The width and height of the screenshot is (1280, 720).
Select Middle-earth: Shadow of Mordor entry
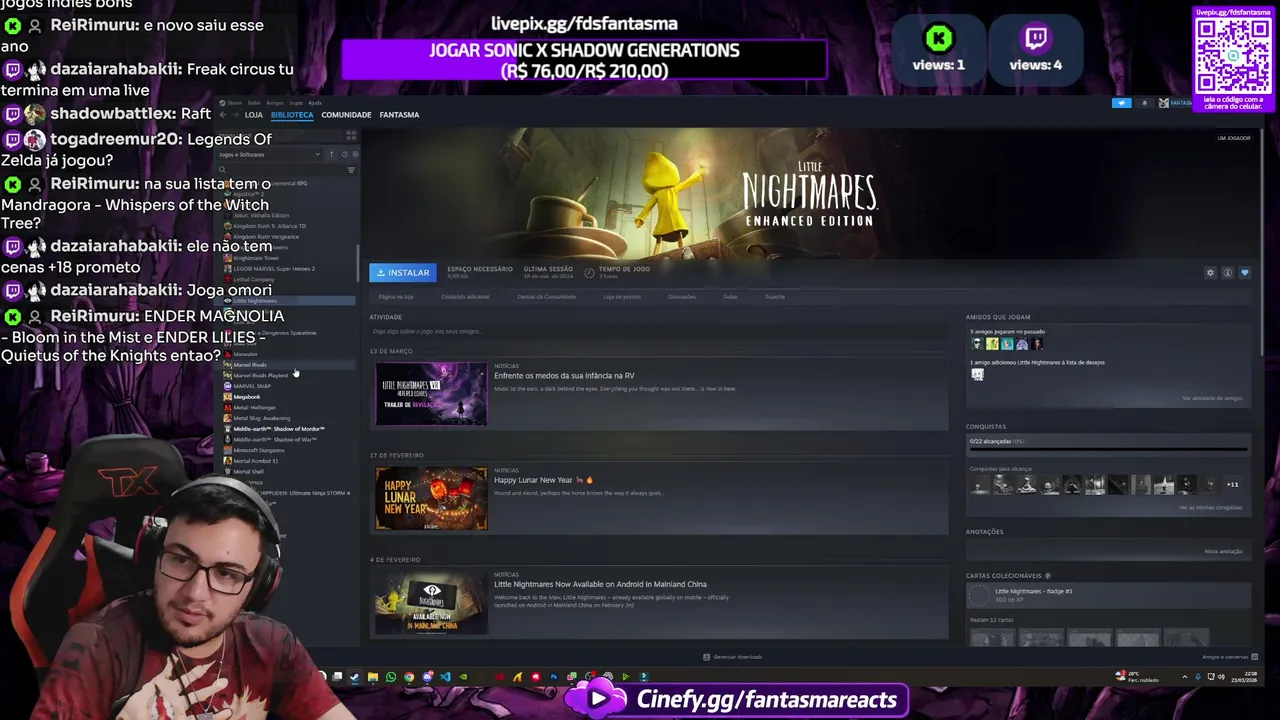click(x=274, y=429)
